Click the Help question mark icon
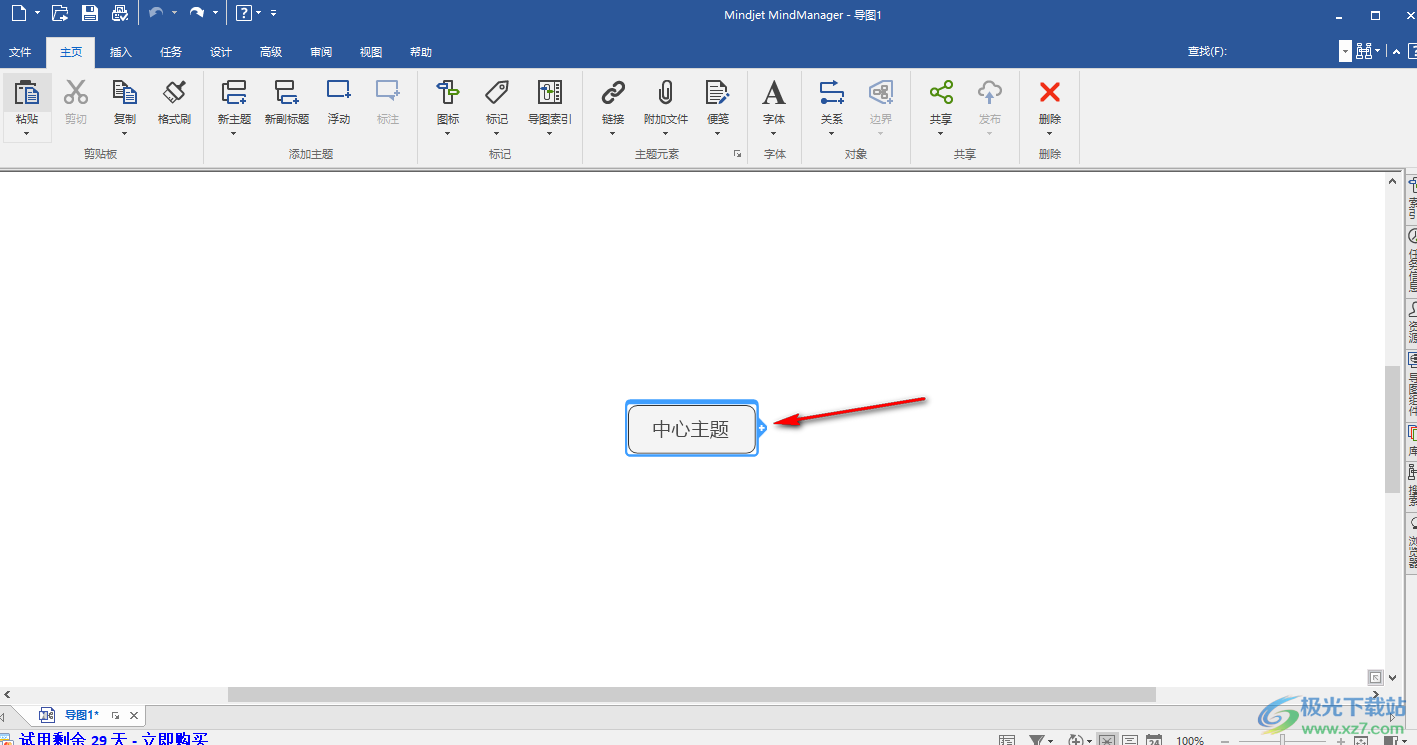Screen dimensions: 1417x745 tap(243, 13)
